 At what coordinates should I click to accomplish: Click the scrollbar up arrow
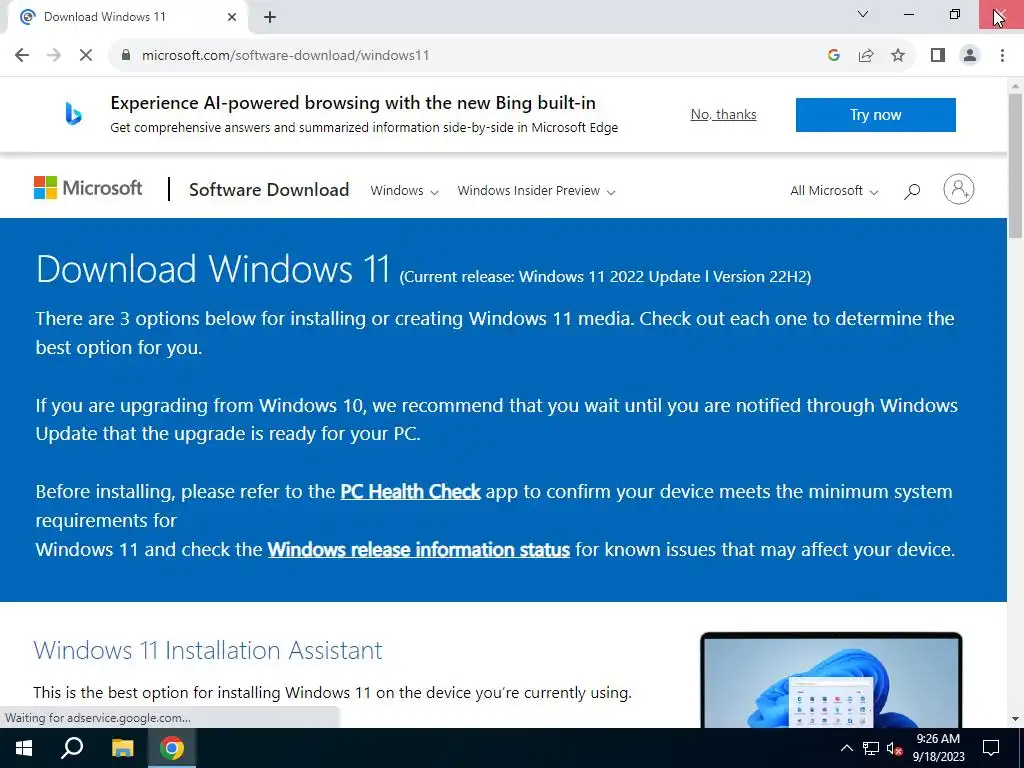(1016, 86)
